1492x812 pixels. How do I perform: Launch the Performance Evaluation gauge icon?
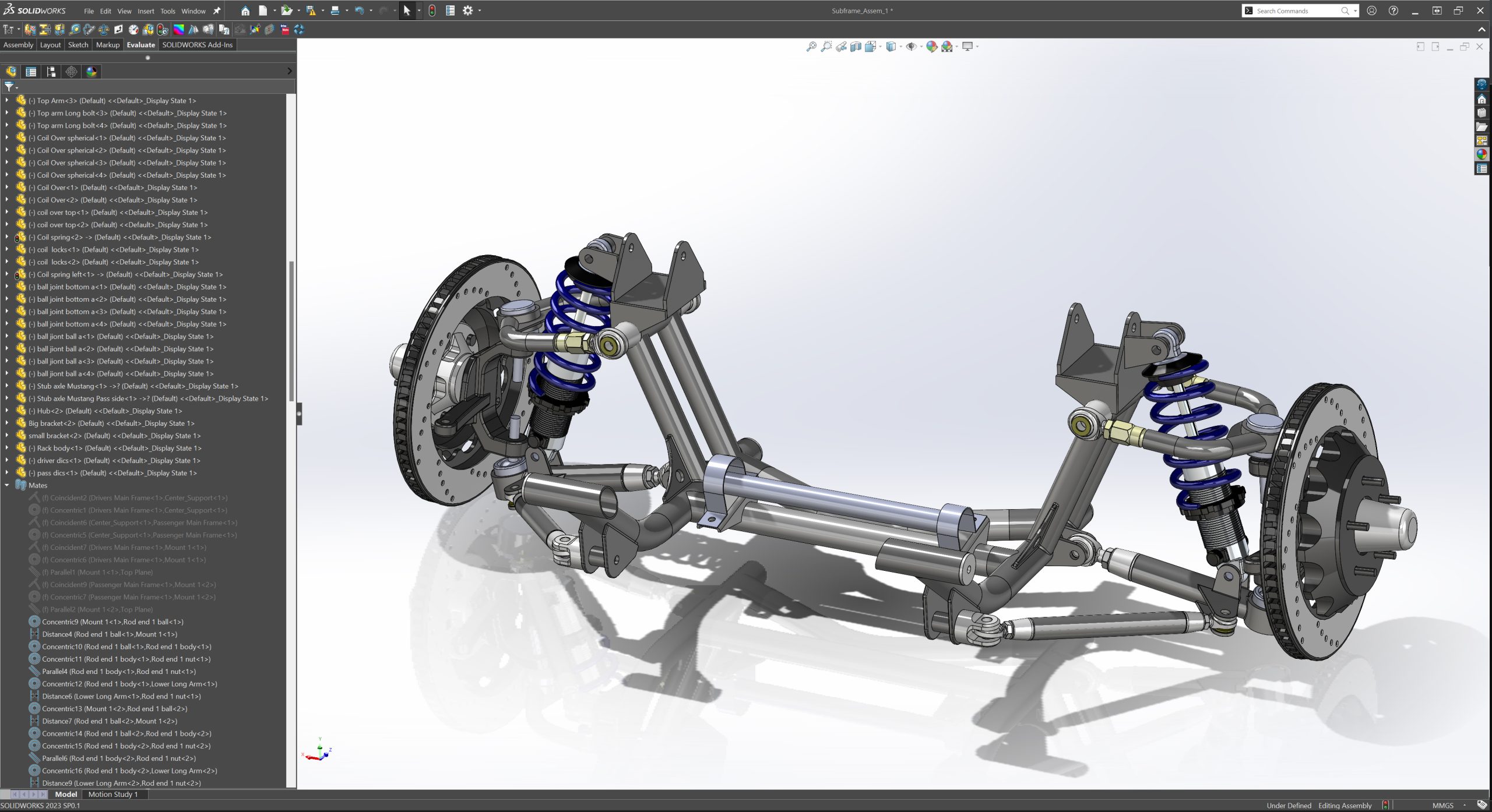pos(133,29)
